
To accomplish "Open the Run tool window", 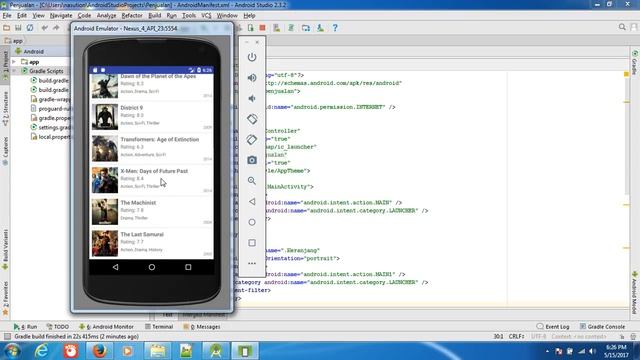I will (25, 327).
